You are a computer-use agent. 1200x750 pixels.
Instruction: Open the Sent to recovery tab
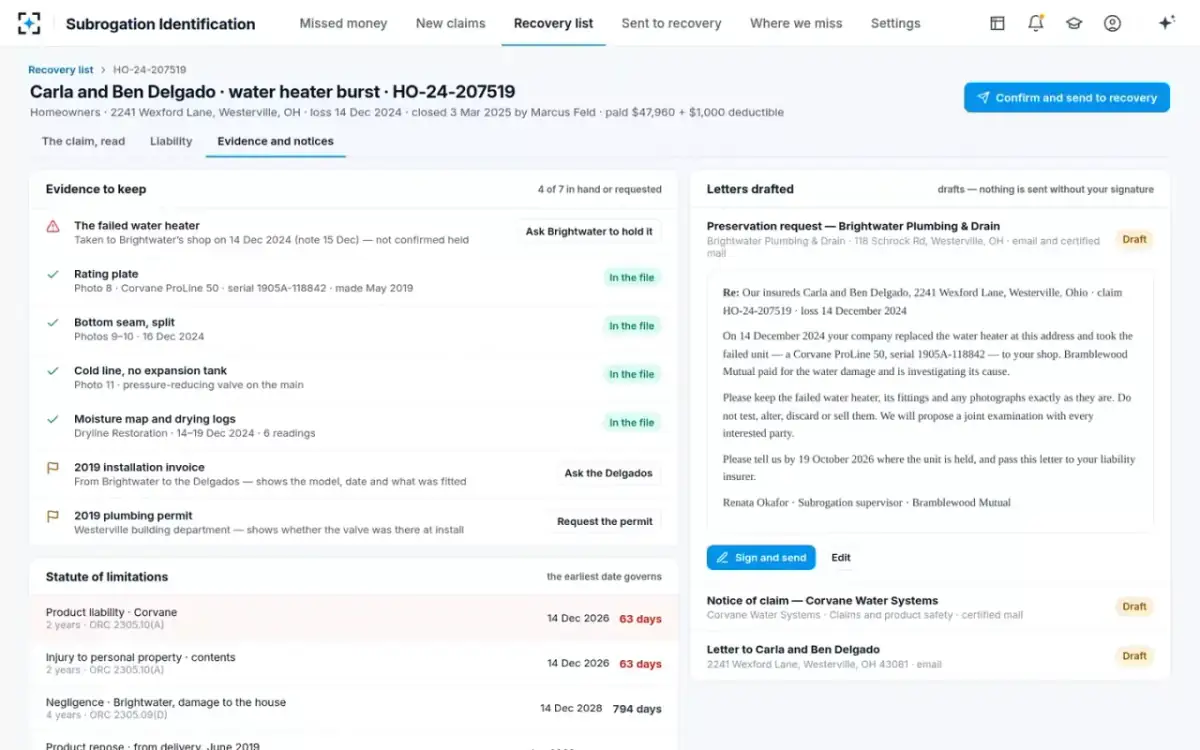(671, 23)
